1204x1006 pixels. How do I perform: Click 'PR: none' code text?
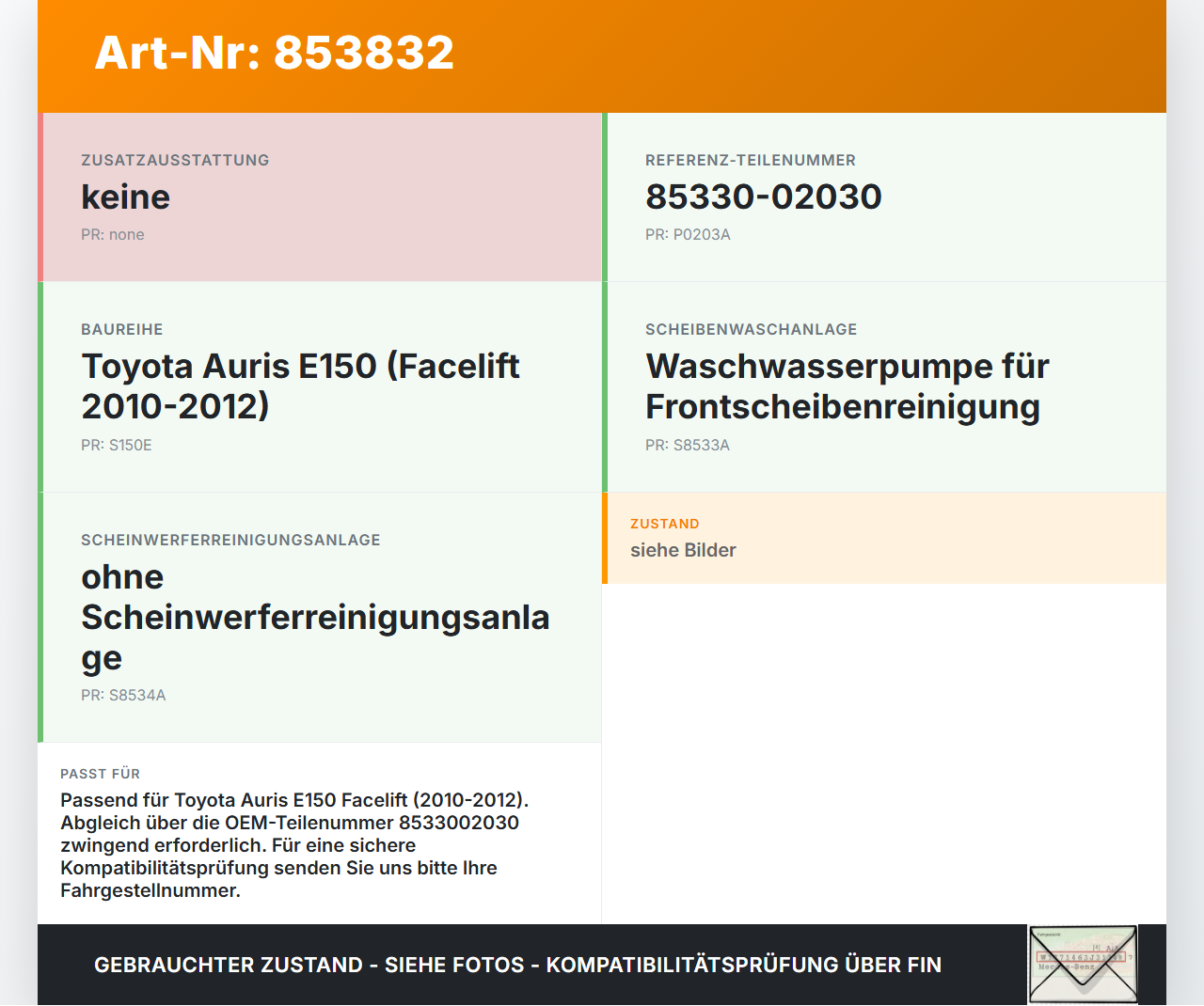(x=113, y=234)
